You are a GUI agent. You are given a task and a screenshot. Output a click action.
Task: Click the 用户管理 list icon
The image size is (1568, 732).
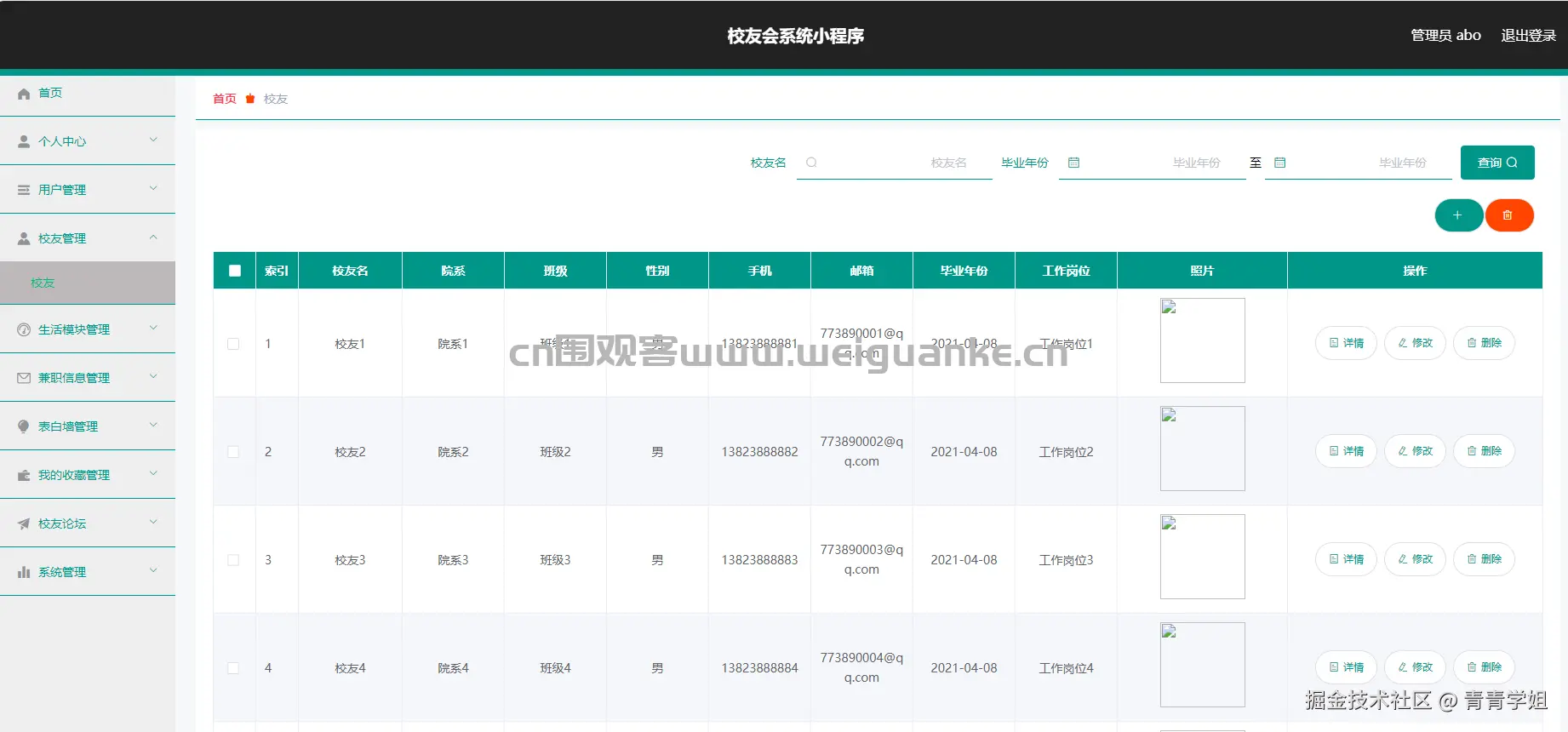point(24,191)
